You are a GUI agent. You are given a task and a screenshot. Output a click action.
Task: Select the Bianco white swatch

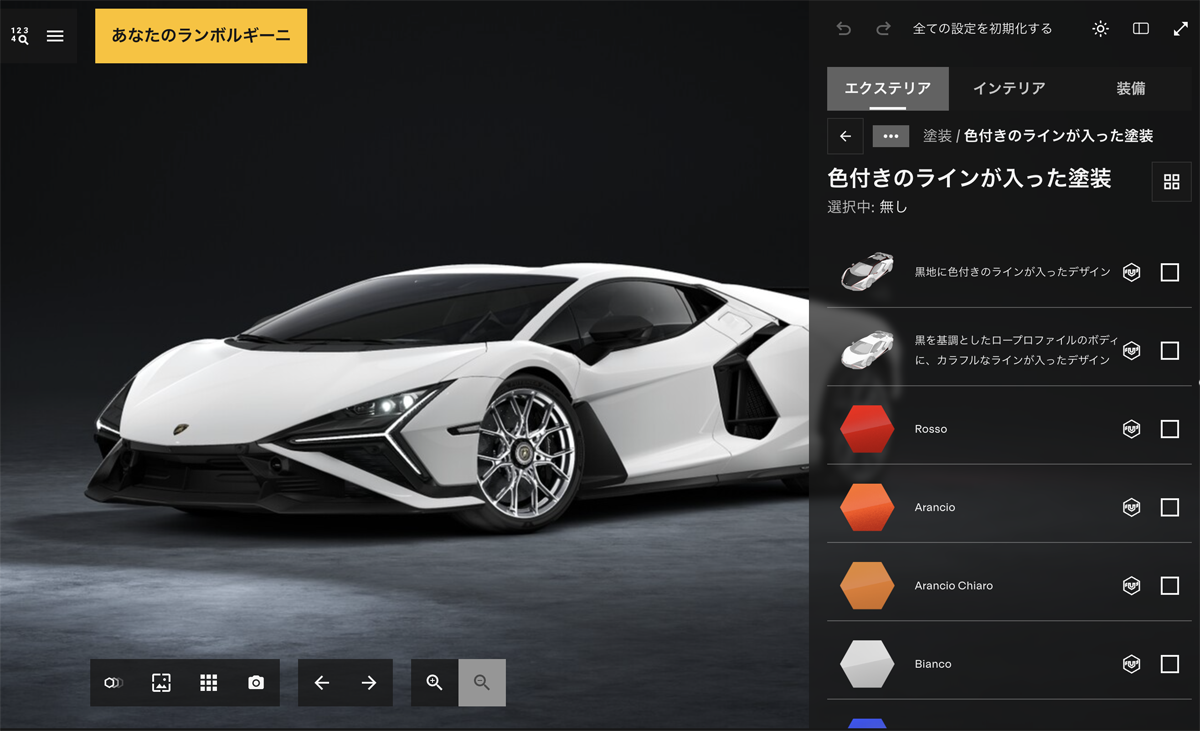(x=867, y=664)
